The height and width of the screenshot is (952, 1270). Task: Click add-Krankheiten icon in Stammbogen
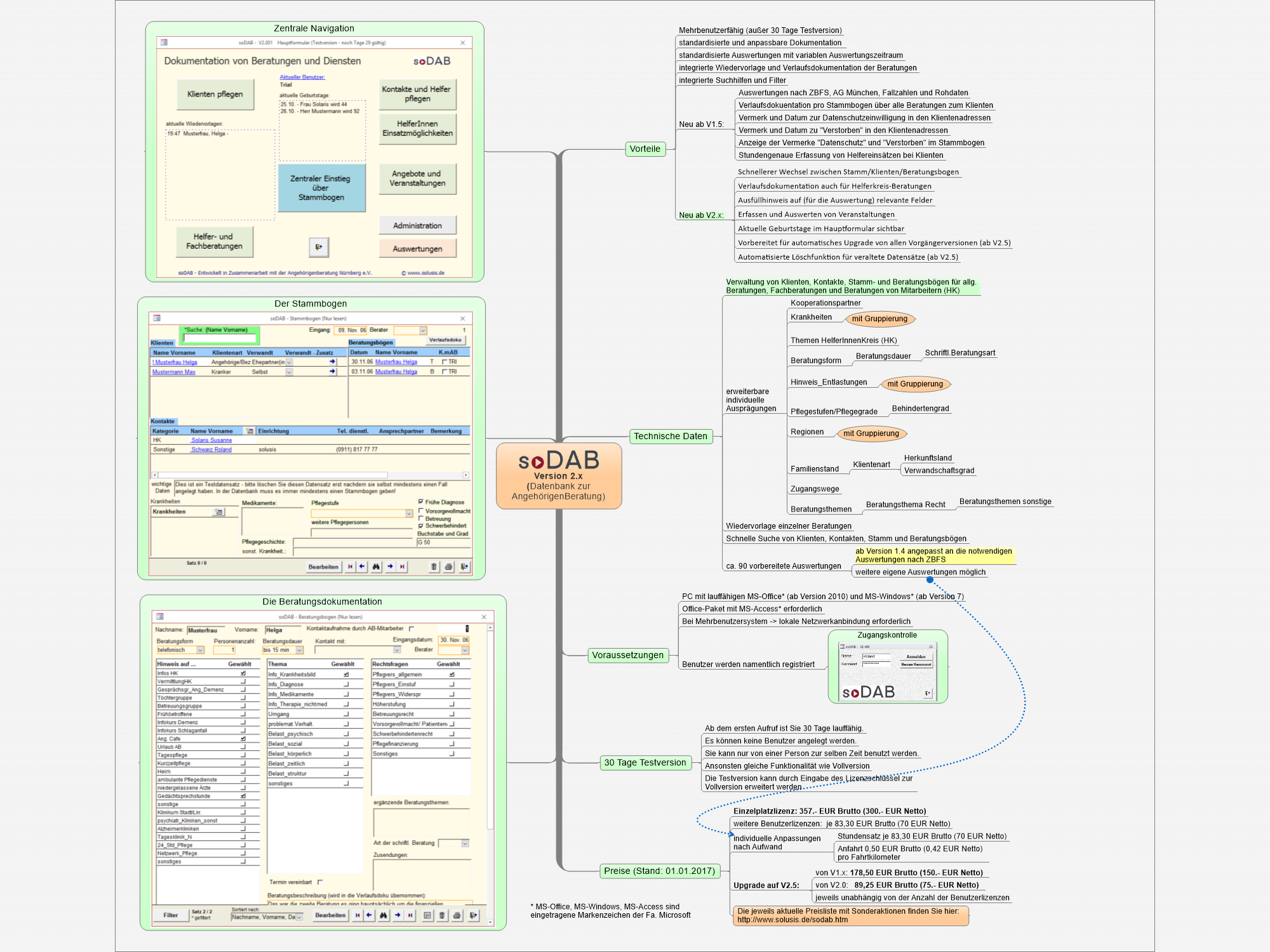(219, 512)
